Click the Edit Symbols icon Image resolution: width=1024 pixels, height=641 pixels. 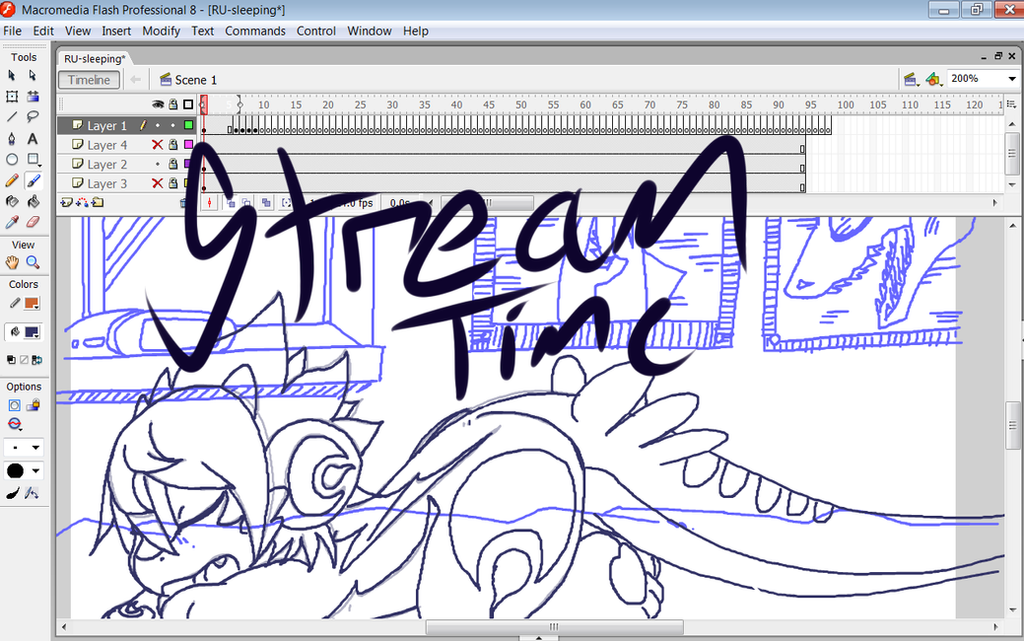coord(934,80)
